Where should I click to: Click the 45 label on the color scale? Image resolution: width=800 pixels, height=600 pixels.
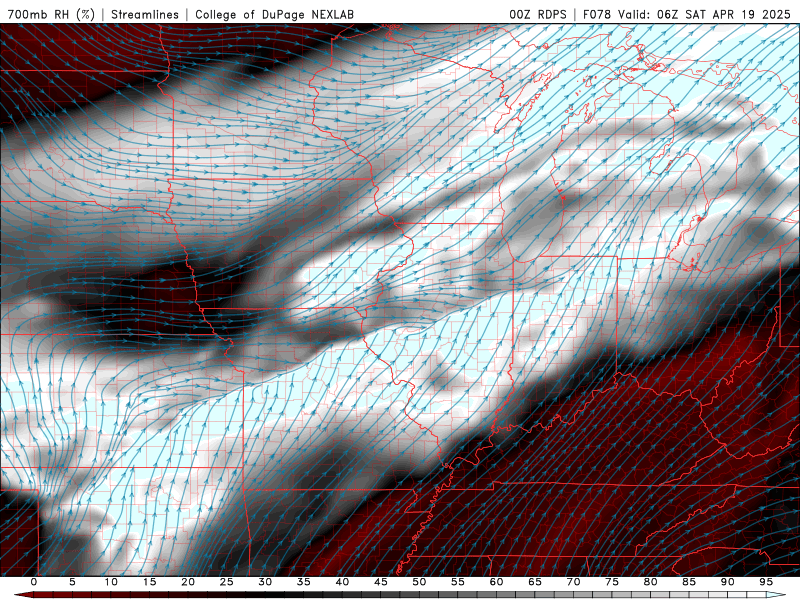(x=381, y=582)
